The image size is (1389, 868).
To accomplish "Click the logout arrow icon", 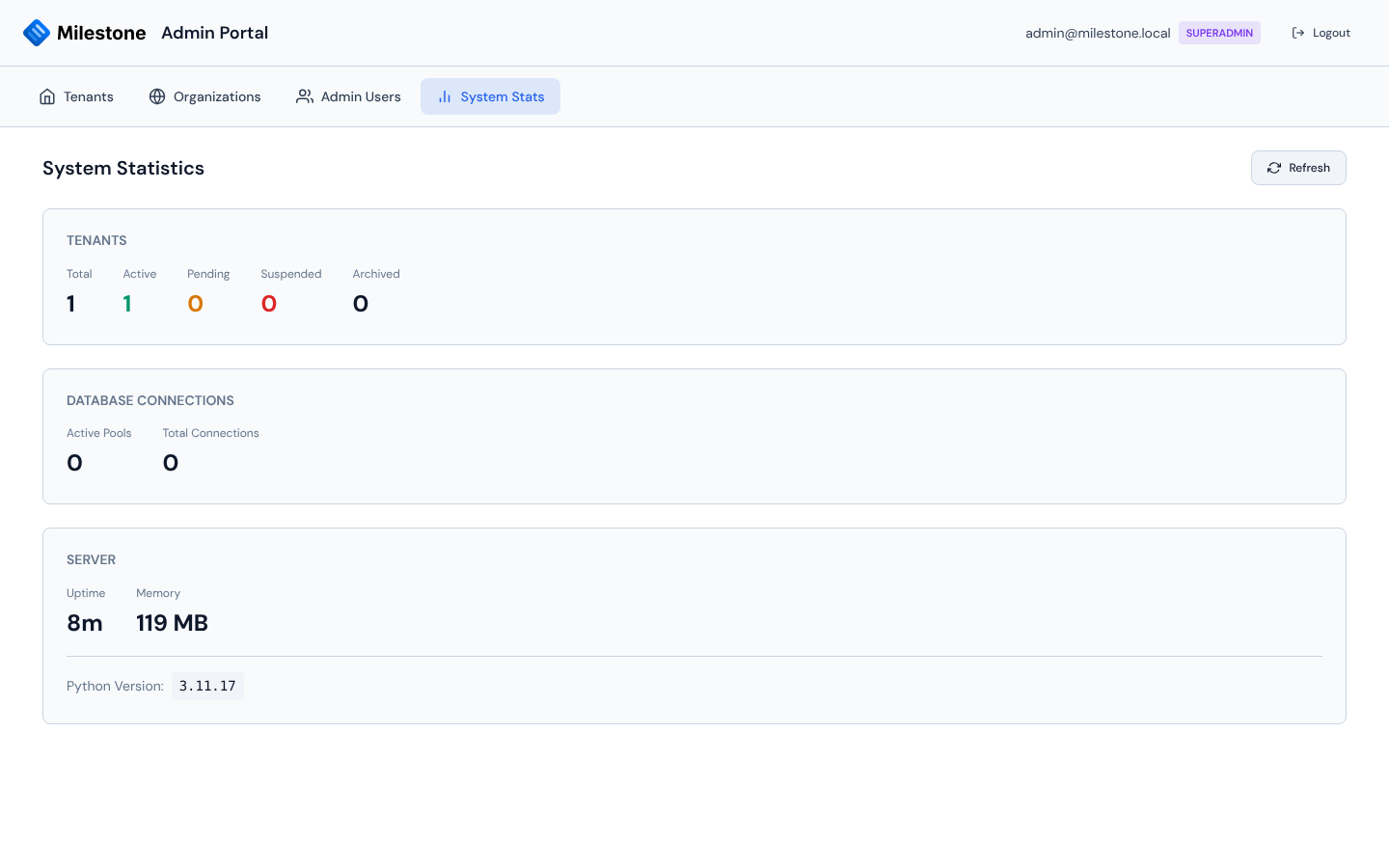I will (x=1298, y=33).
